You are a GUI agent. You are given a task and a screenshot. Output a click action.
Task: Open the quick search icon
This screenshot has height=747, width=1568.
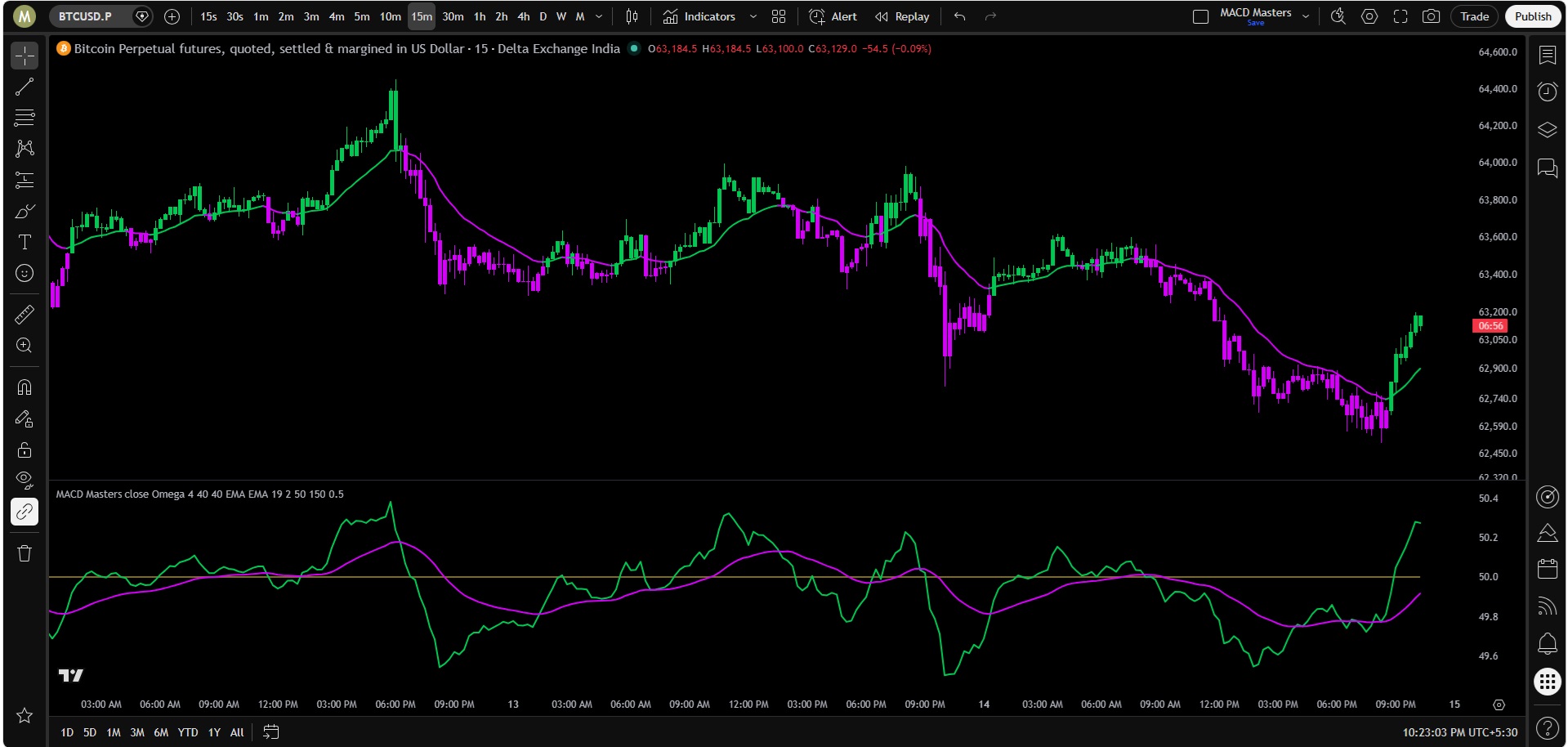[1338, 16]
